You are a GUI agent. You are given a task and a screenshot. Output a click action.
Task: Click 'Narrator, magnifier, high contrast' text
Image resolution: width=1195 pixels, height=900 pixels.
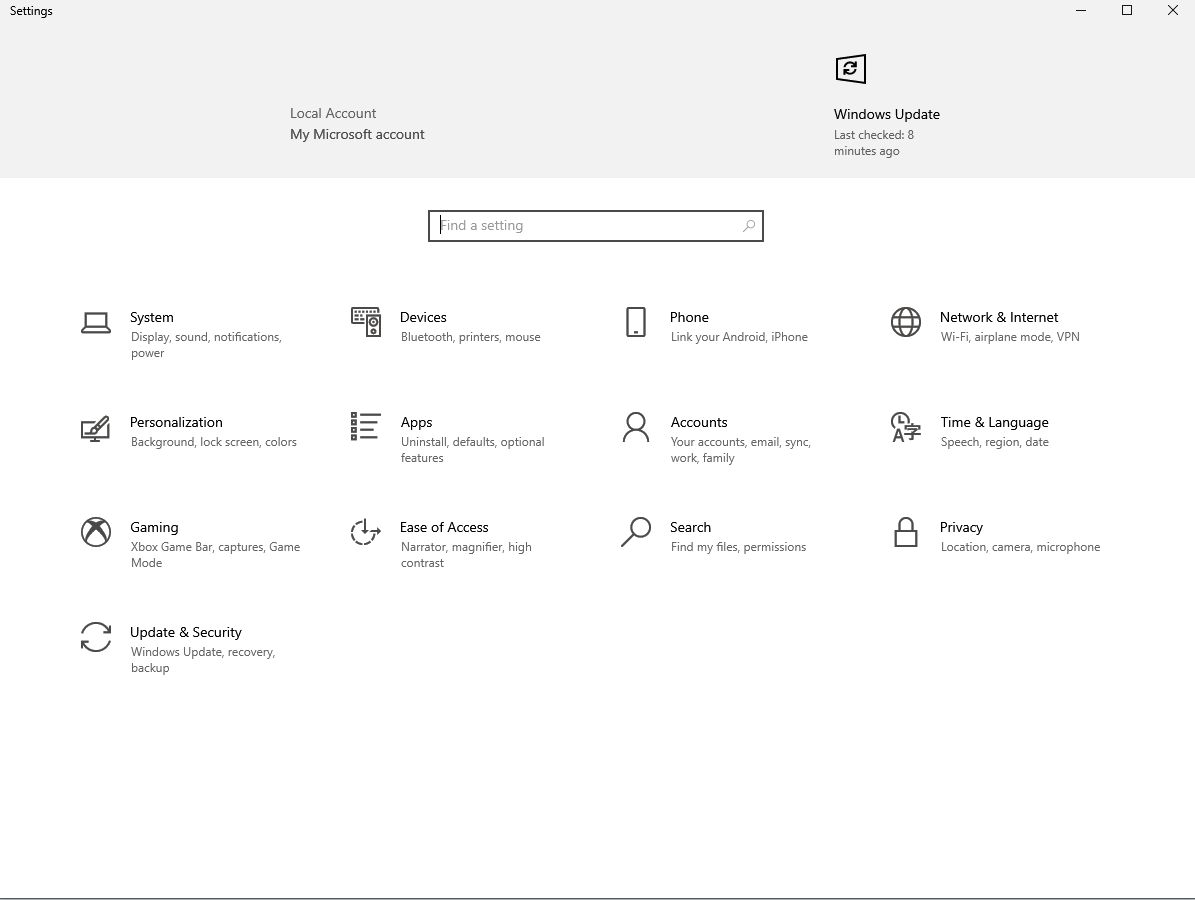click(x=466, y=555)
